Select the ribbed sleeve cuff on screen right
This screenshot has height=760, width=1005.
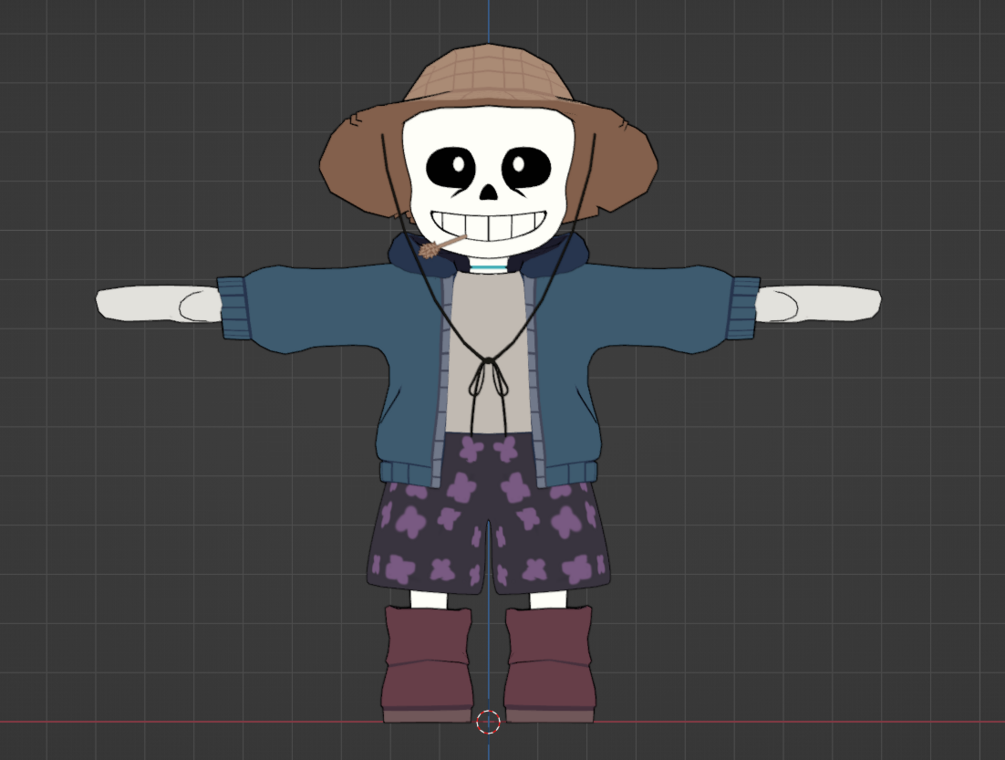(x=743, y=307)
